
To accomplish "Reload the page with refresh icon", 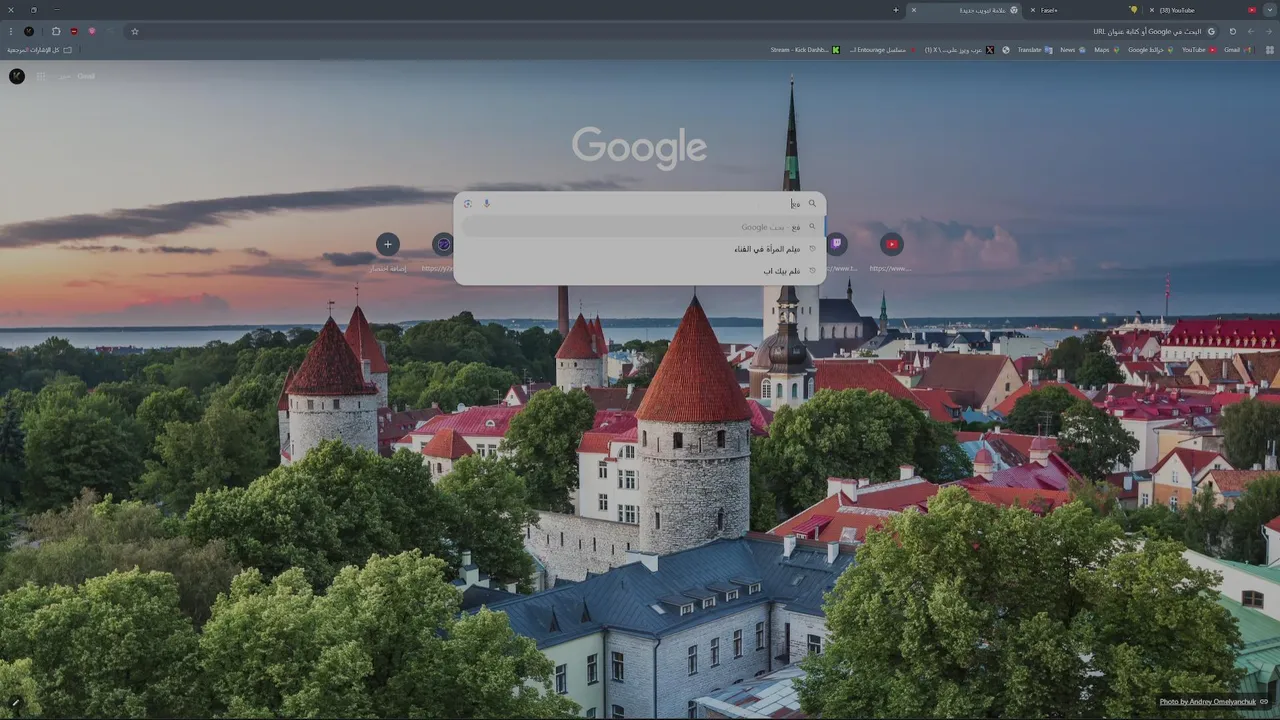I will click(1232, 31).
